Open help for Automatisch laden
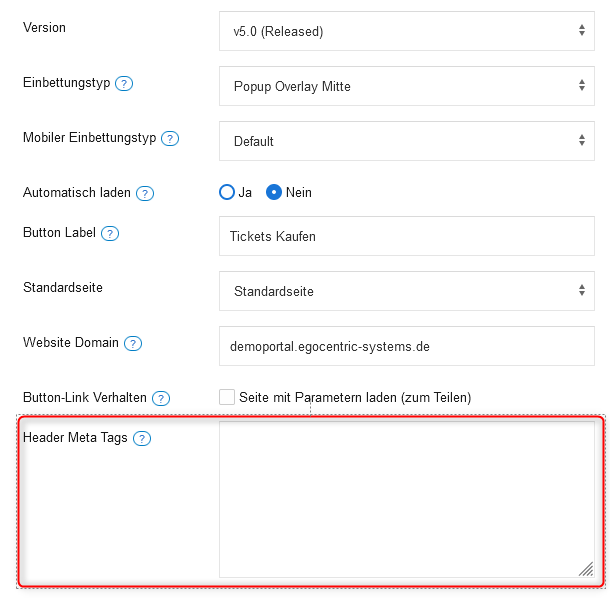The image size is (610, 600). 145,193
